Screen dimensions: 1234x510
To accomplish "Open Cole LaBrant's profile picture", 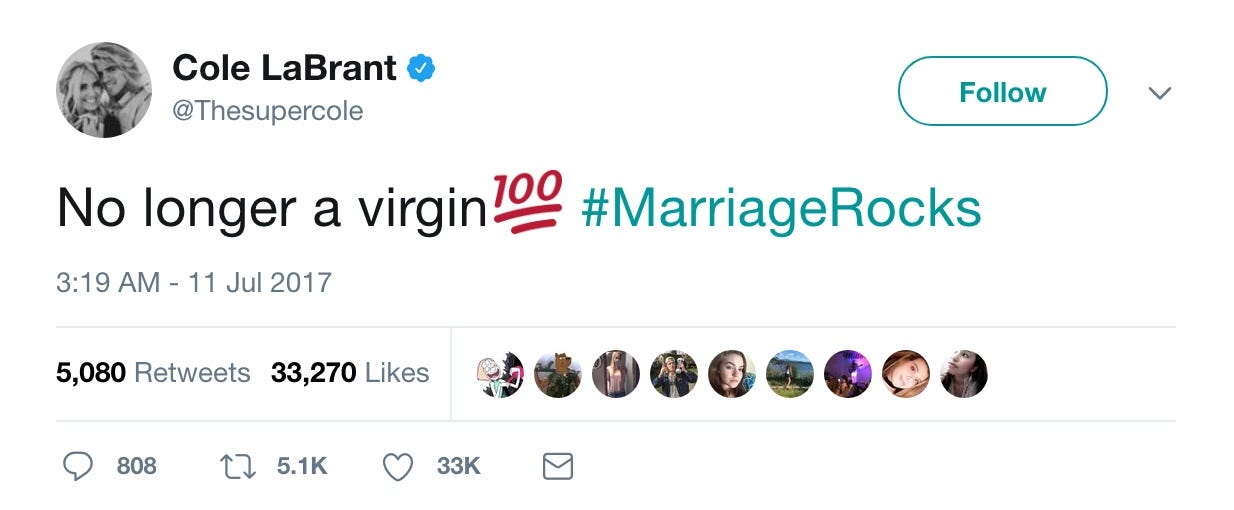I will pos(104,90).
